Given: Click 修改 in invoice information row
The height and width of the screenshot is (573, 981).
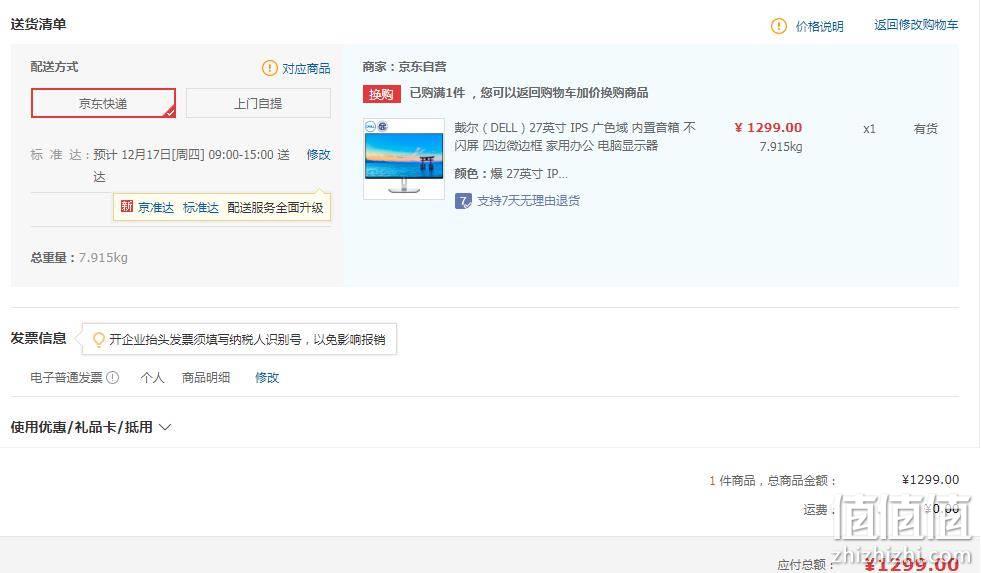Looking at the screenshot, I should [x=267, y=378].
